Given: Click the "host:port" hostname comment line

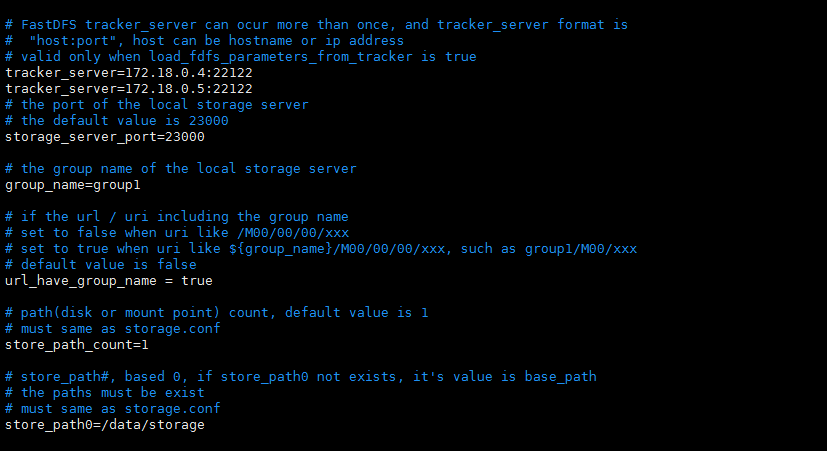Looking at the screenshot, I should click(205, 41).
